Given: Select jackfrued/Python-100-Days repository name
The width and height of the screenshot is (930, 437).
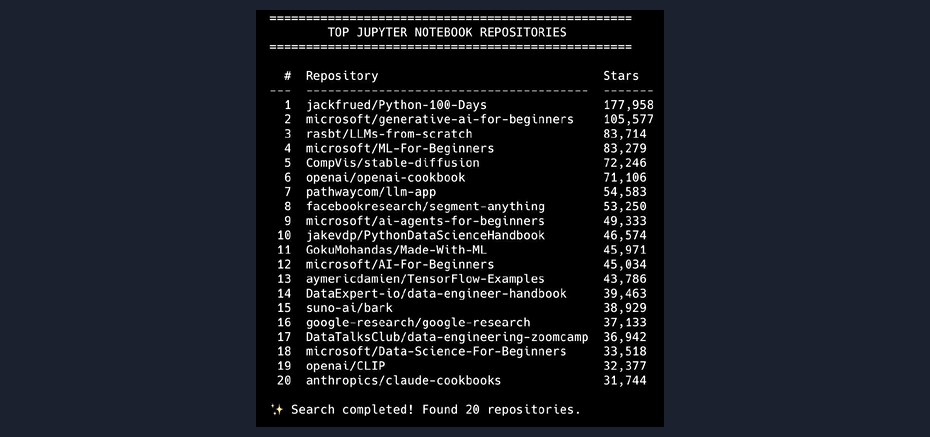Looking at the screenshot, I should 396,105.
